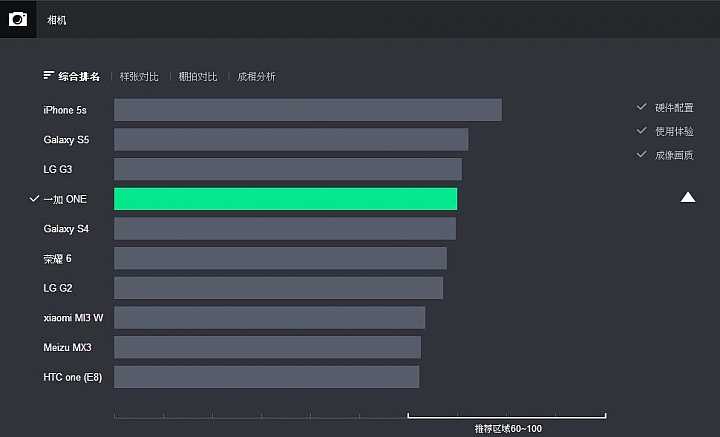Click the xiaomi MI3 W score bar
Screen dimensions: 720x437
270,318
